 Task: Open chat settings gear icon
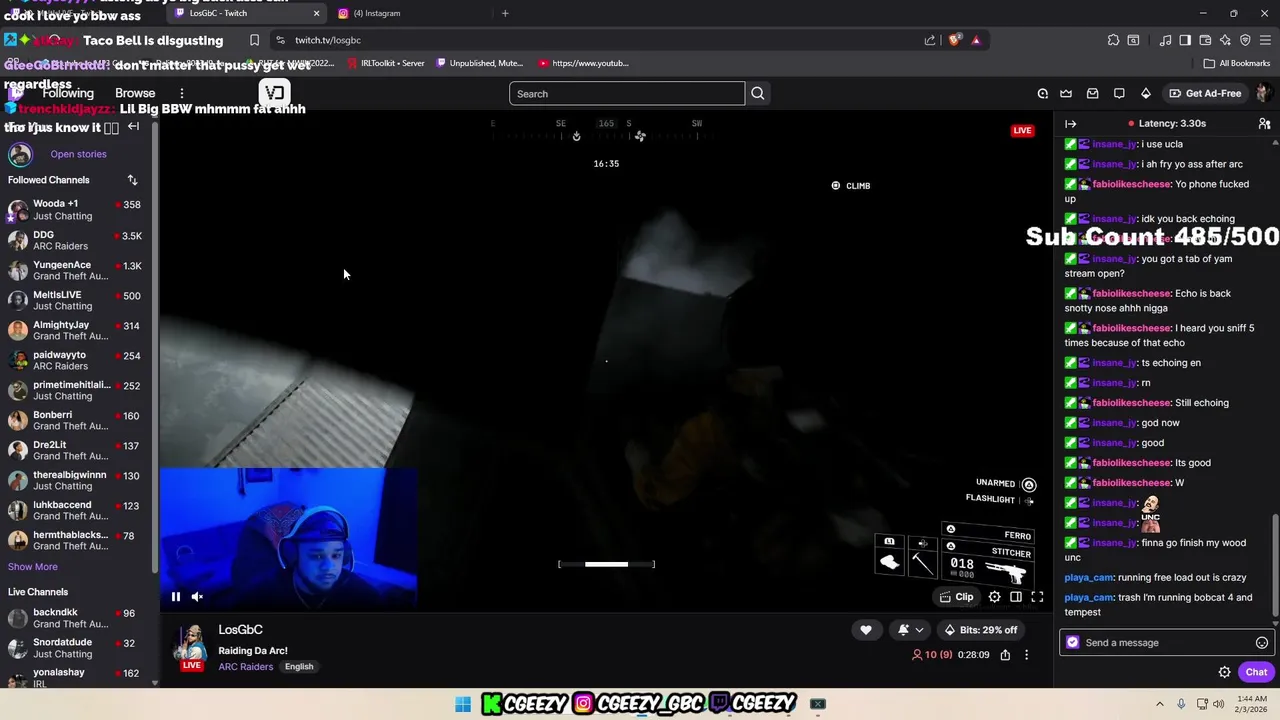[x=1224, y=672]
